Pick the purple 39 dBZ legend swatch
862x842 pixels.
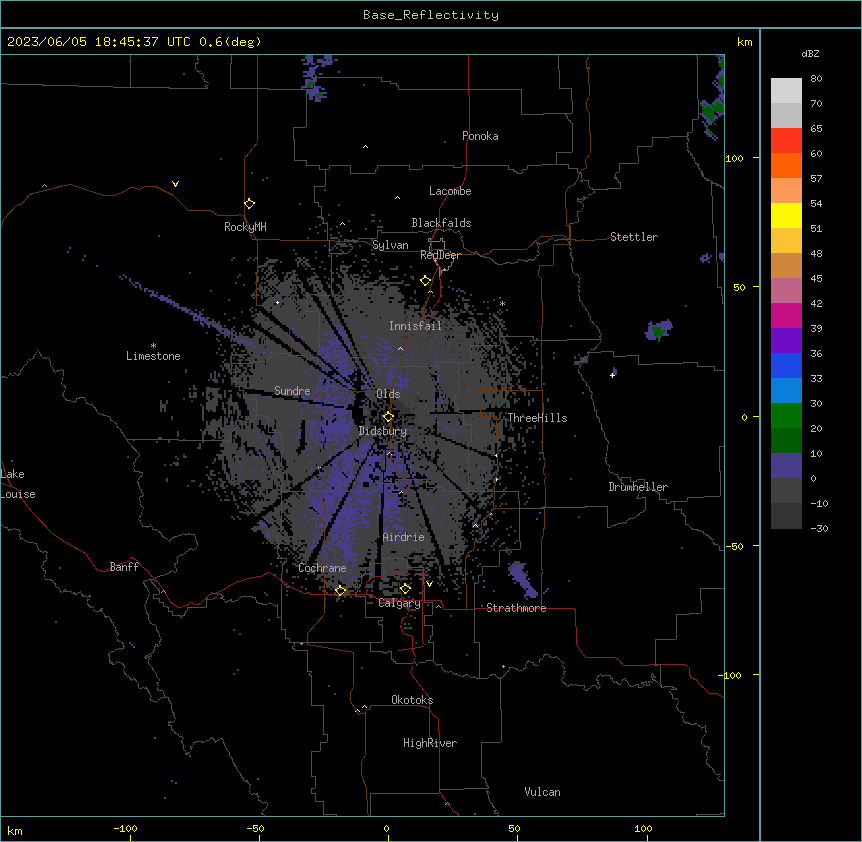click(786, 340)
